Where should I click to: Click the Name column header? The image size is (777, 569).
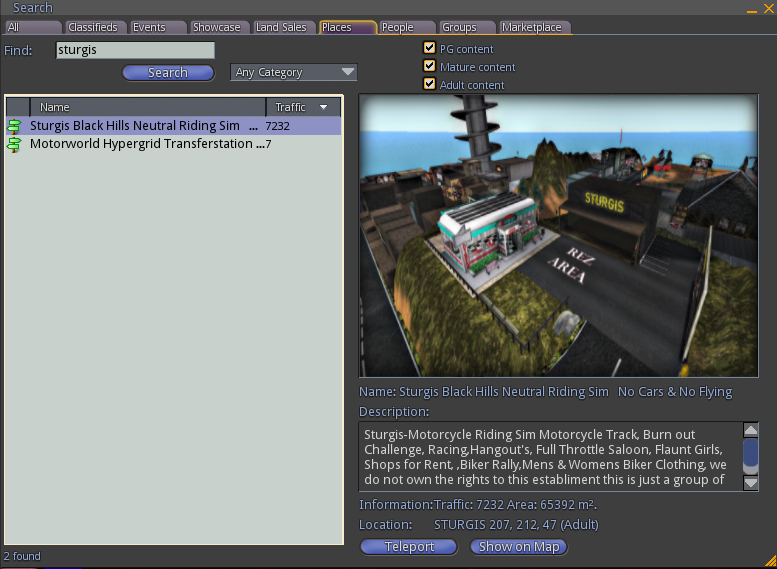(x=148, y=107)
